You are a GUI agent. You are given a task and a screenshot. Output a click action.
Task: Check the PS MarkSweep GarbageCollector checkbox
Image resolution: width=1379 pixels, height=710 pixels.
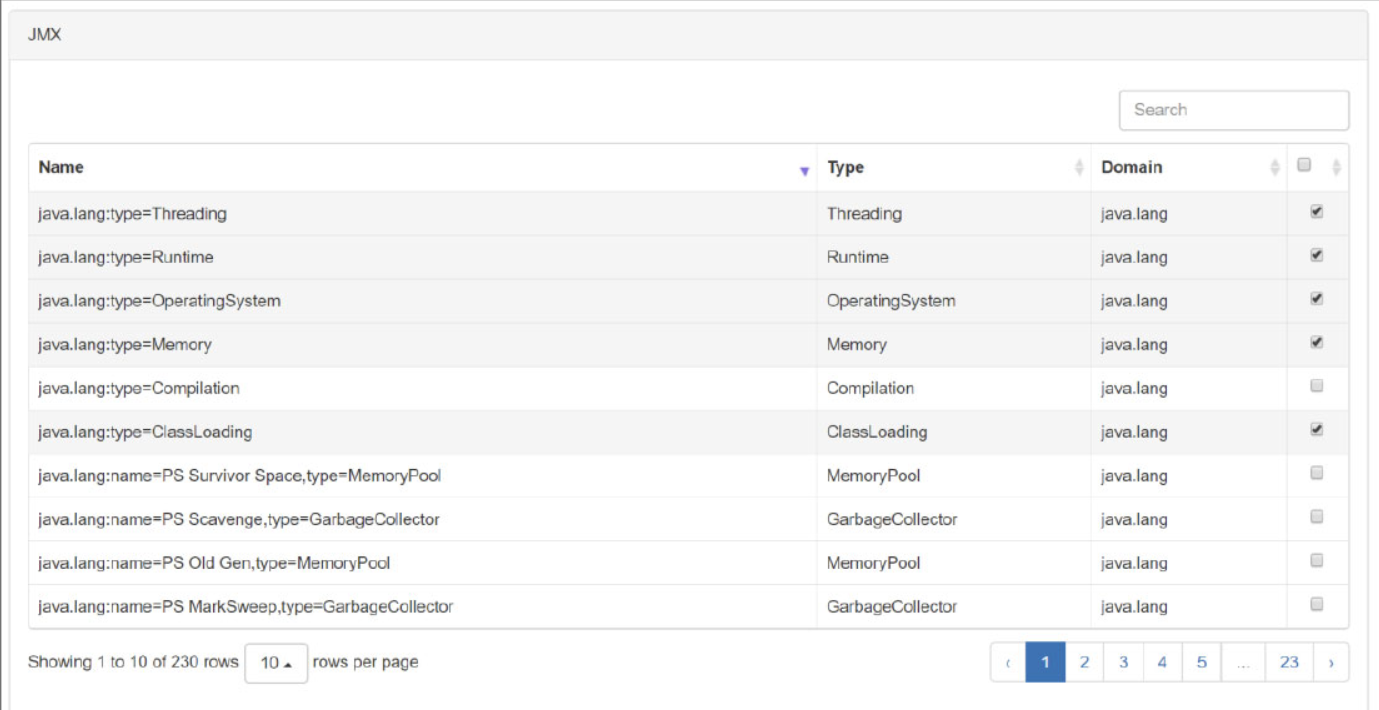coord(1316,604)
